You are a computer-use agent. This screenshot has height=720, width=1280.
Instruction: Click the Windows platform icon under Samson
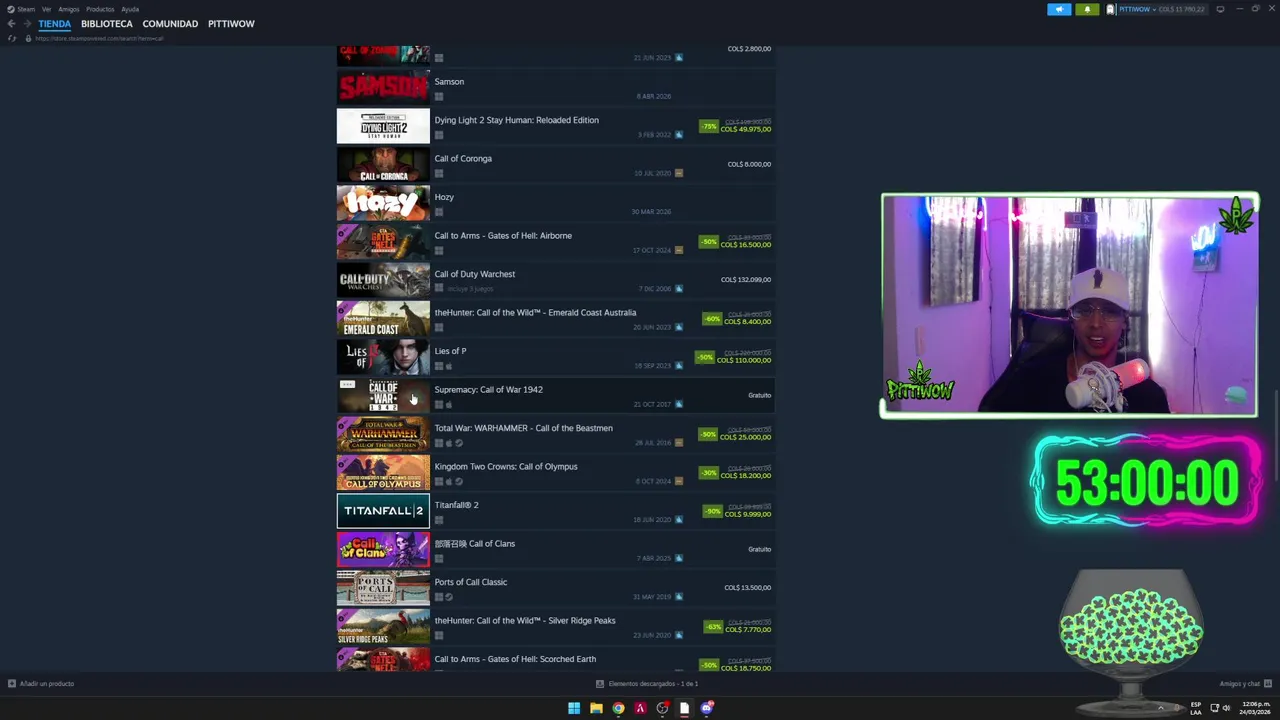(439, 97)
